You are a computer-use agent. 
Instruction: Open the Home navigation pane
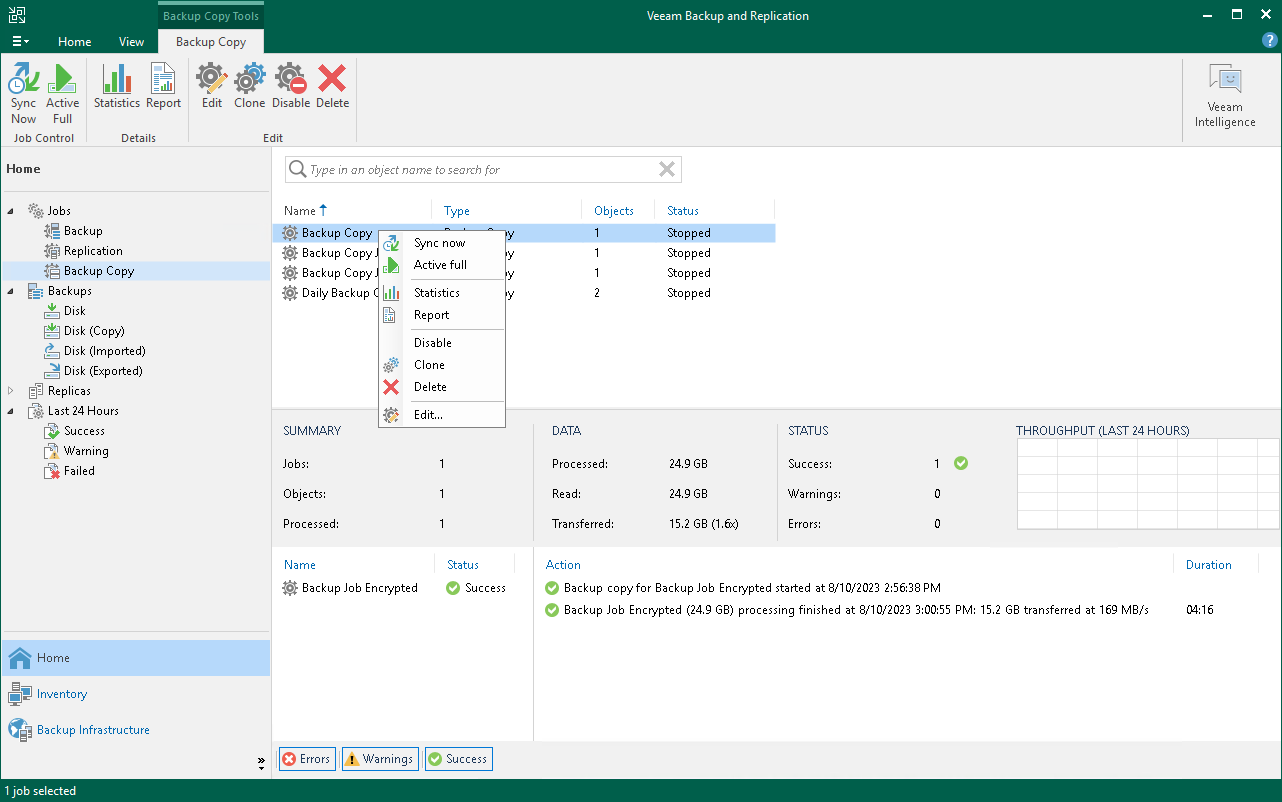click(135, 658)
